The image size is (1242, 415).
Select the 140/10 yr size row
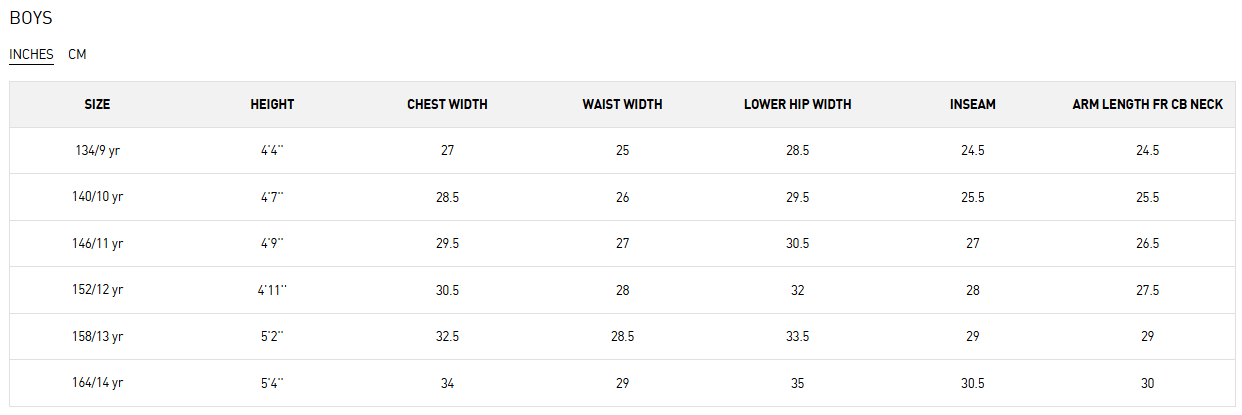(x=97, y=197)
